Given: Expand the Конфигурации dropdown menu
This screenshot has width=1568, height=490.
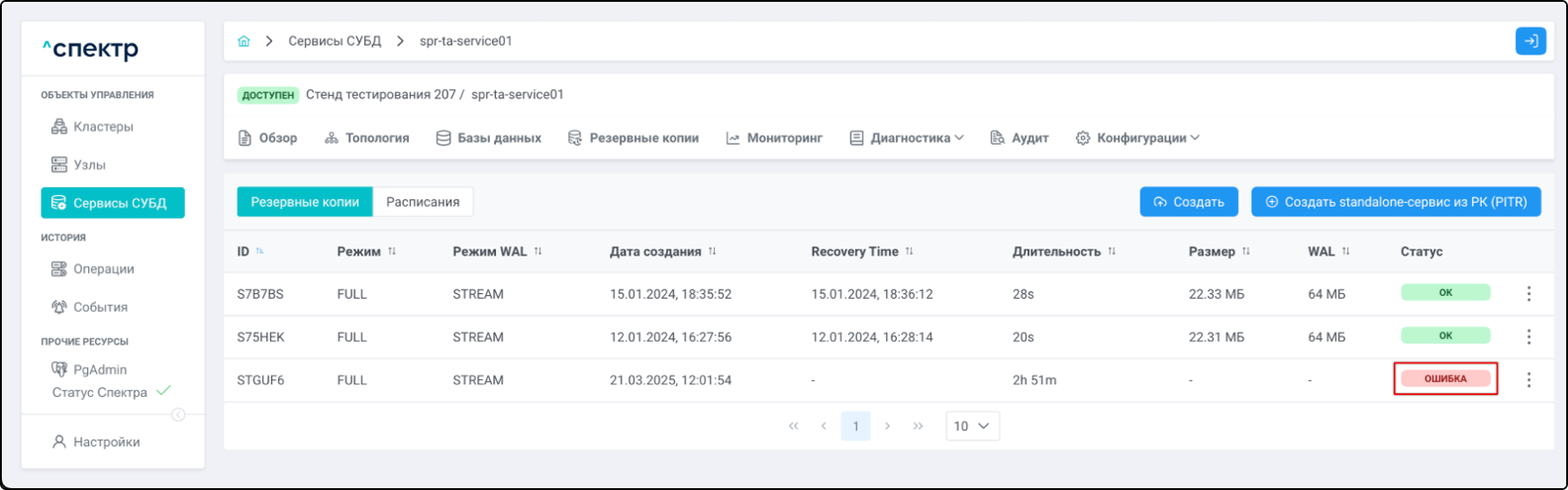Looking at the screenshot, I should (1137, 139).
